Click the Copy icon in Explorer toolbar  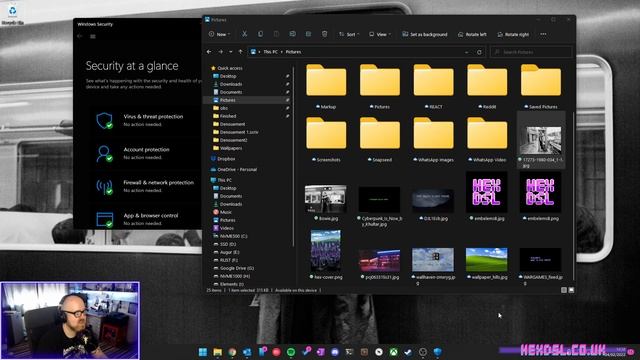(260, 34)
